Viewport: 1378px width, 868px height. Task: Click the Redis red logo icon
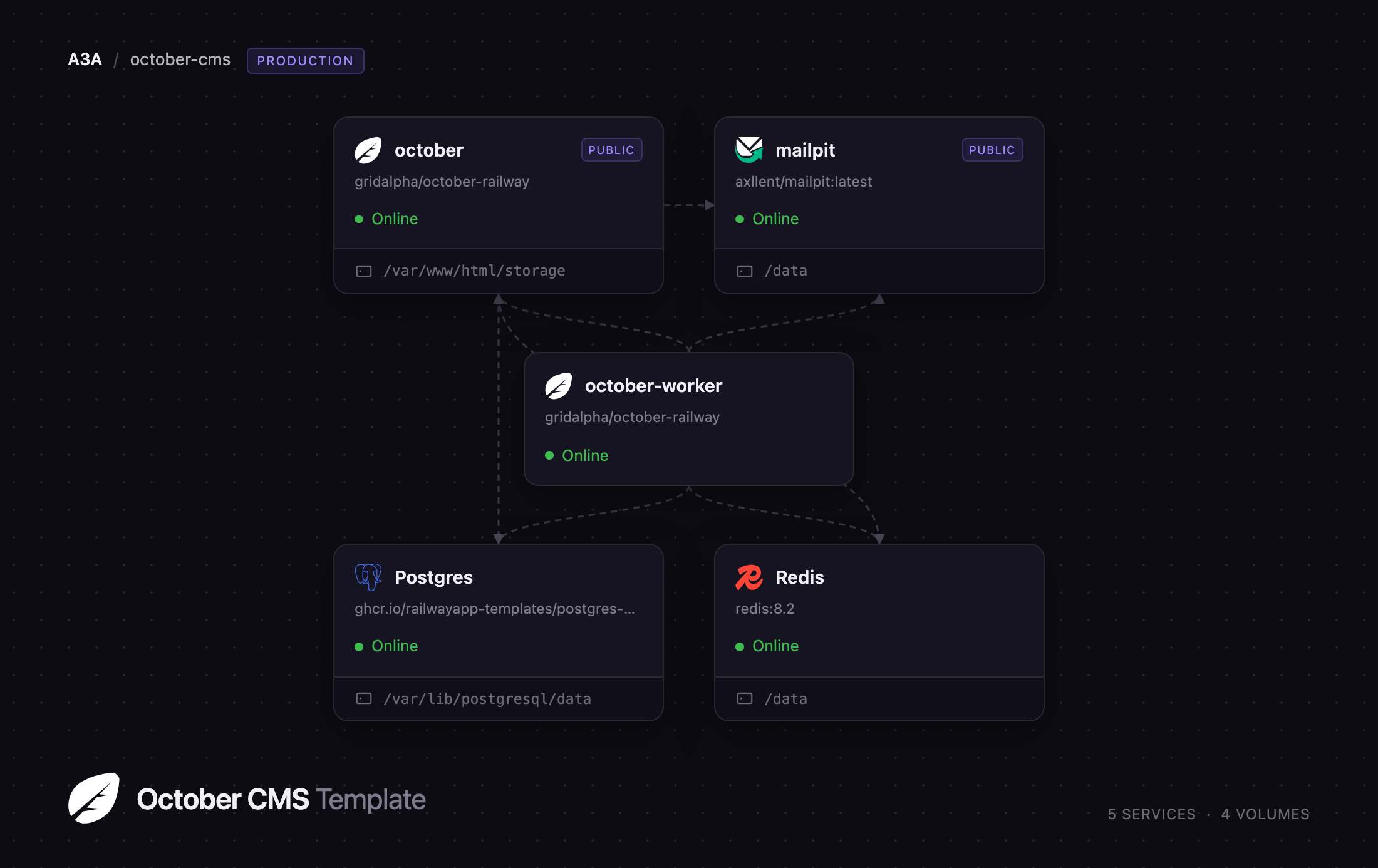pyautogui.click(x=749, y=577)
